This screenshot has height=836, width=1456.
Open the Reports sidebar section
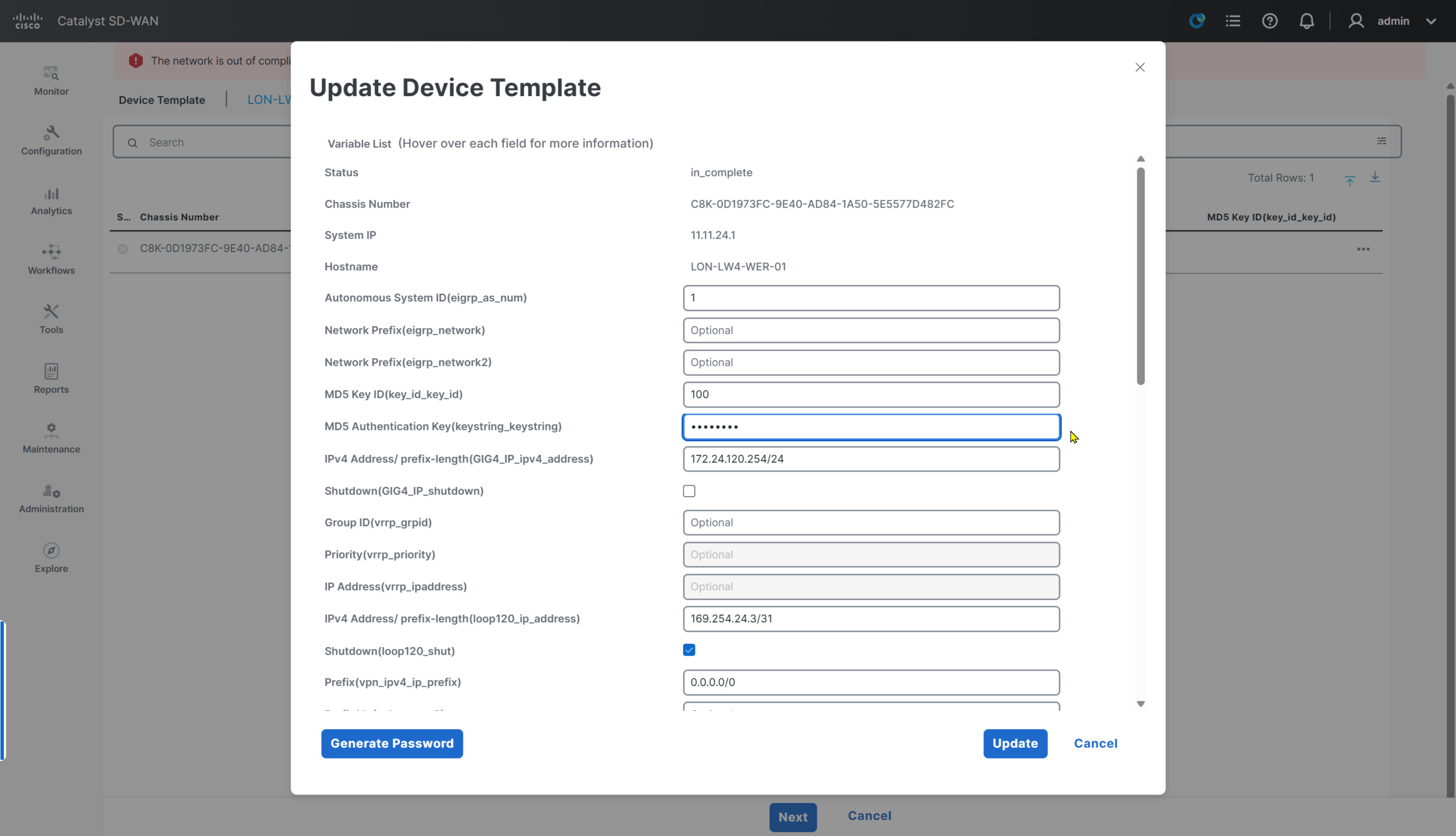pos(51,379)
